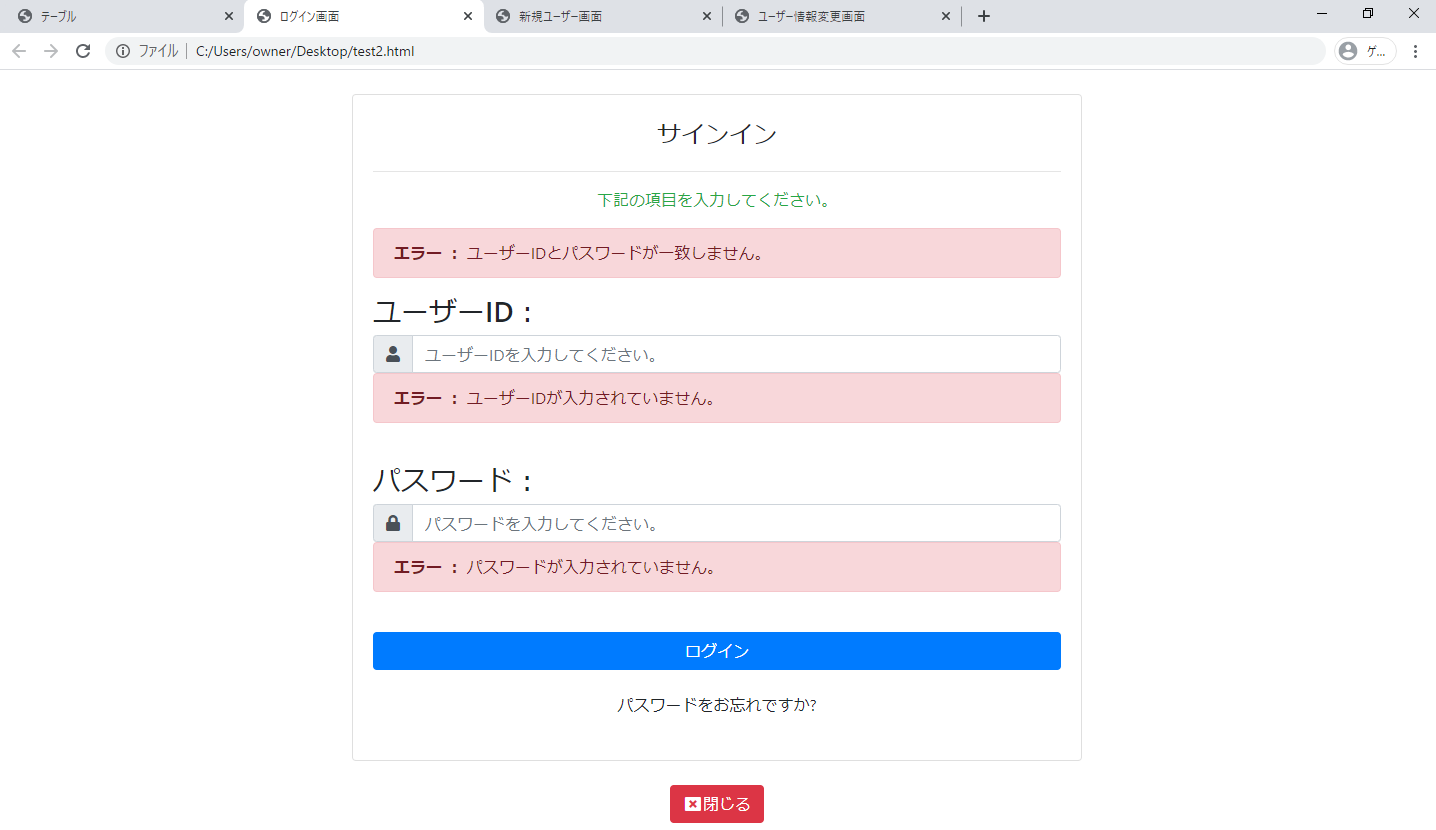Click the green 下記の項目を入力してください text
This screenshot has height=830, width=1436.
point(714,200)
